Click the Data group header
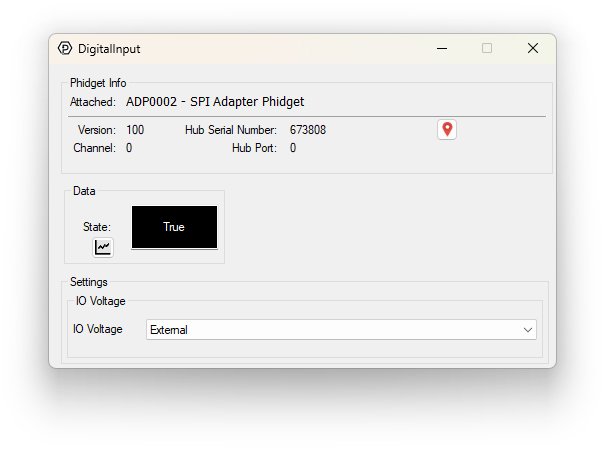The image size is (604, 450). pos(84,190)
